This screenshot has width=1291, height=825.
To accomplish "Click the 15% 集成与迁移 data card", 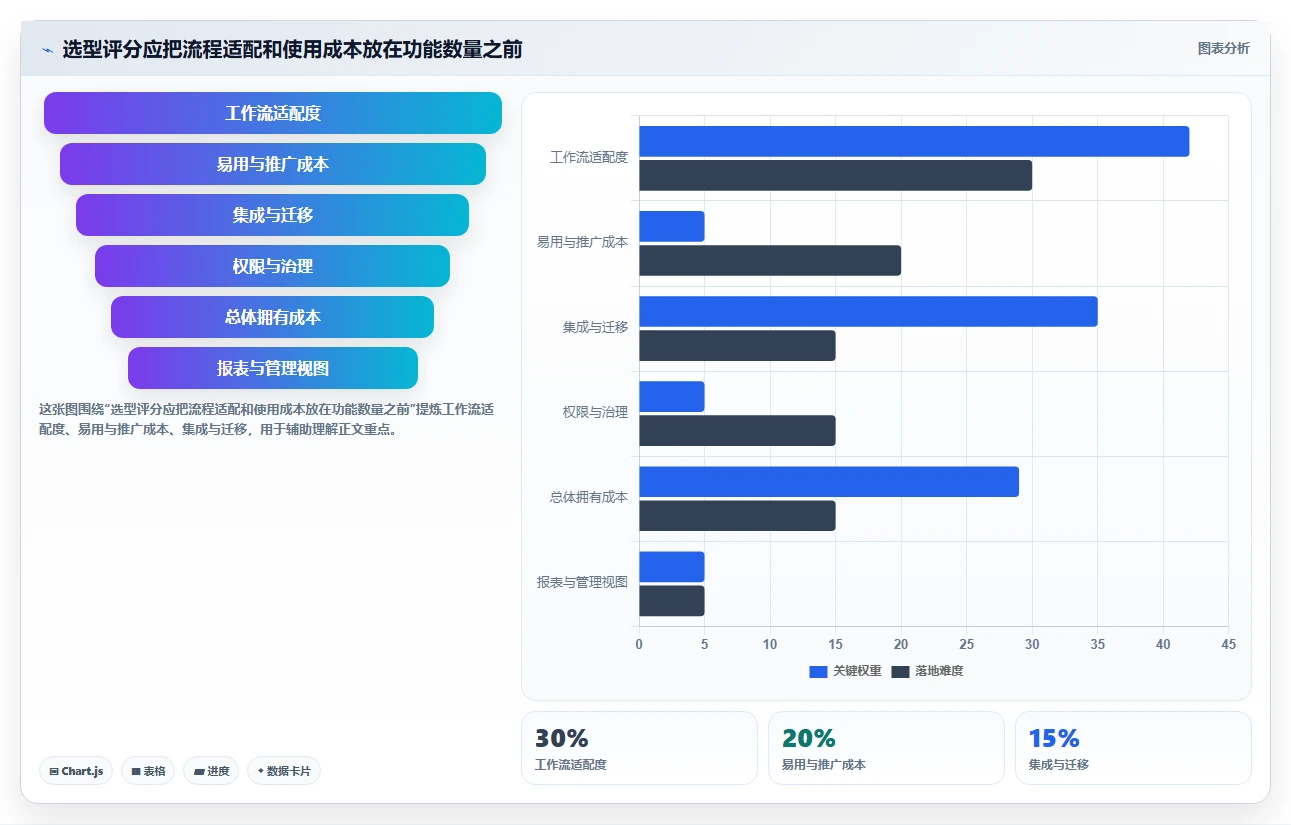I will (x=1133, y=748).
